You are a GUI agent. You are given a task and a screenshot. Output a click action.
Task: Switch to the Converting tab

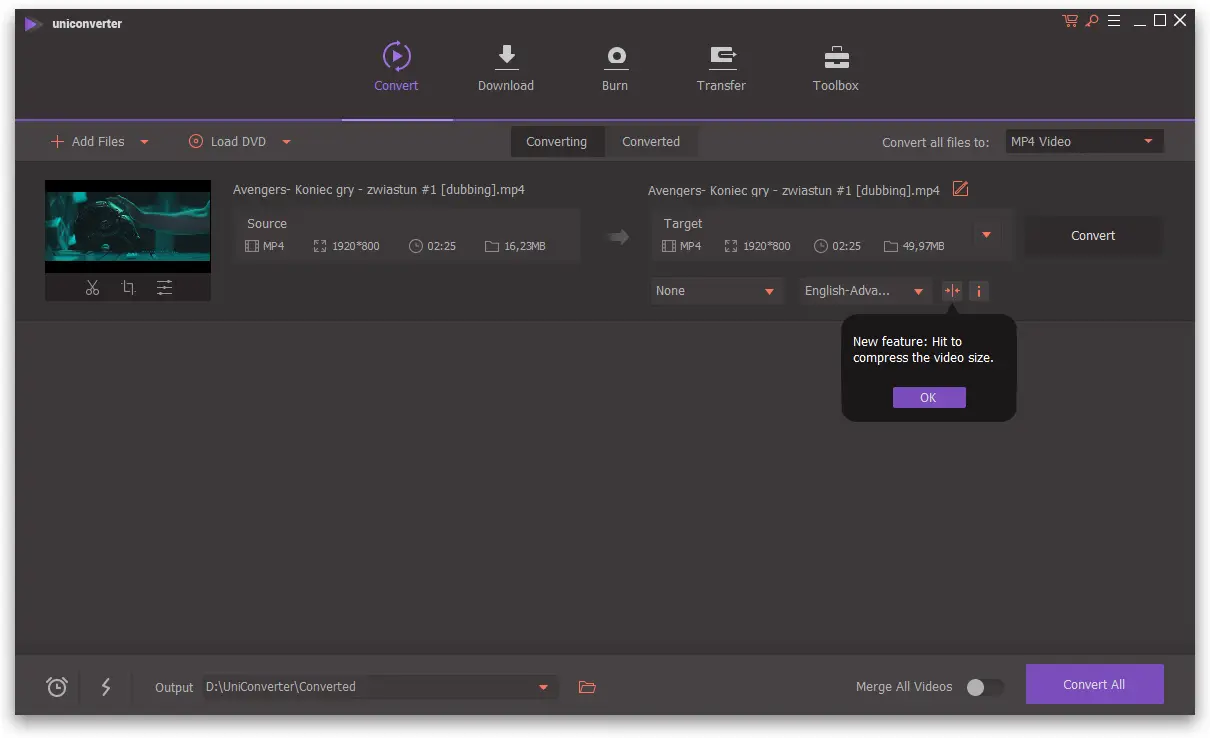(x=556, y=142)
